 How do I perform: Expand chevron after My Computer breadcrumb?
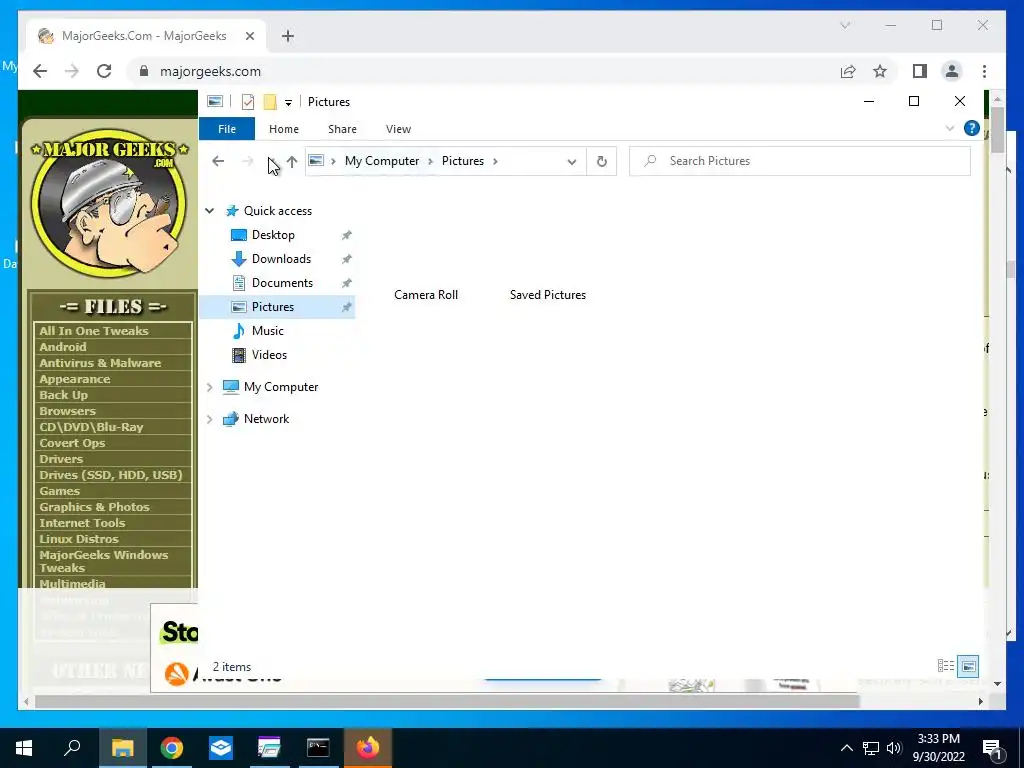(x=430, y=161)
